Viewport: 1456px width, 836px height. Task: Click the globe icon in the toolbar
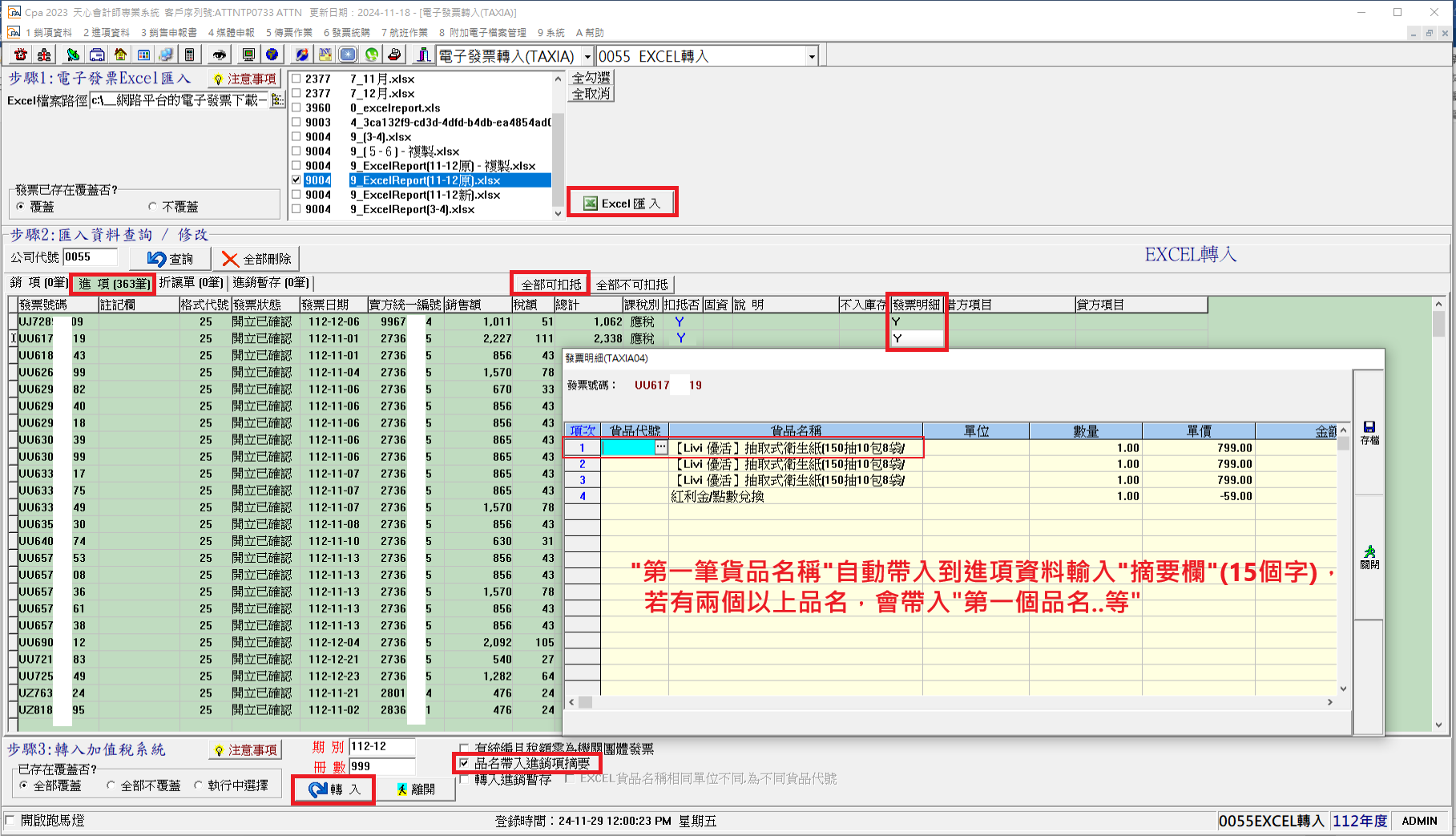[272, 55]
